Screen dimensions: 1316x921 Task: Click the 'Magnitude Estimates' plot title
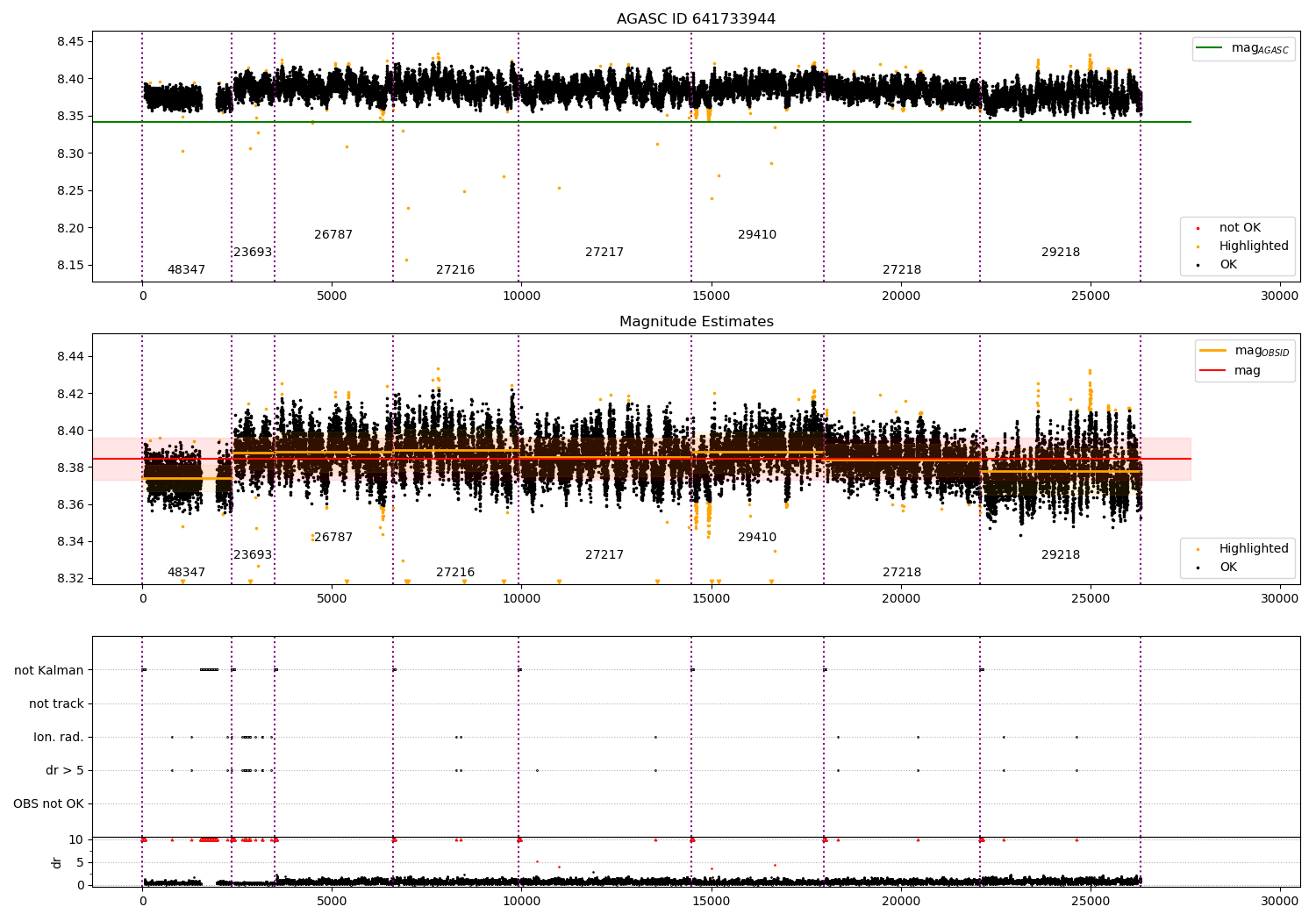(x=696, y=322)
